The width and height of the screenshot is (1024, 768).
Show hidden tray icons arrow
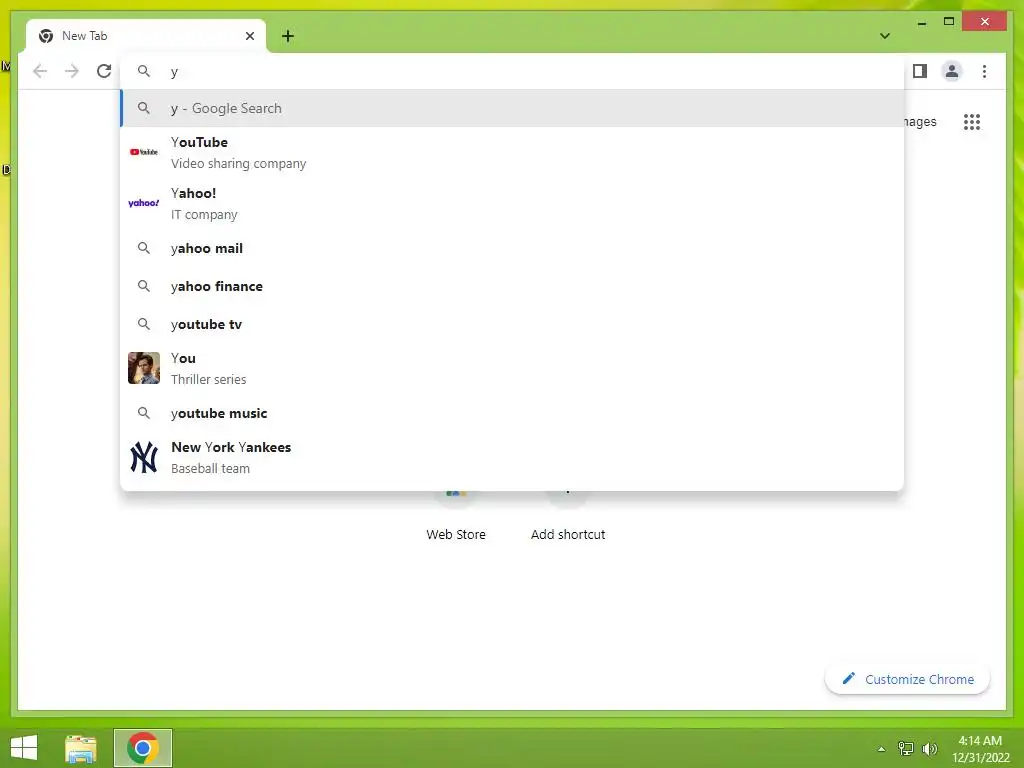[882, 749]
